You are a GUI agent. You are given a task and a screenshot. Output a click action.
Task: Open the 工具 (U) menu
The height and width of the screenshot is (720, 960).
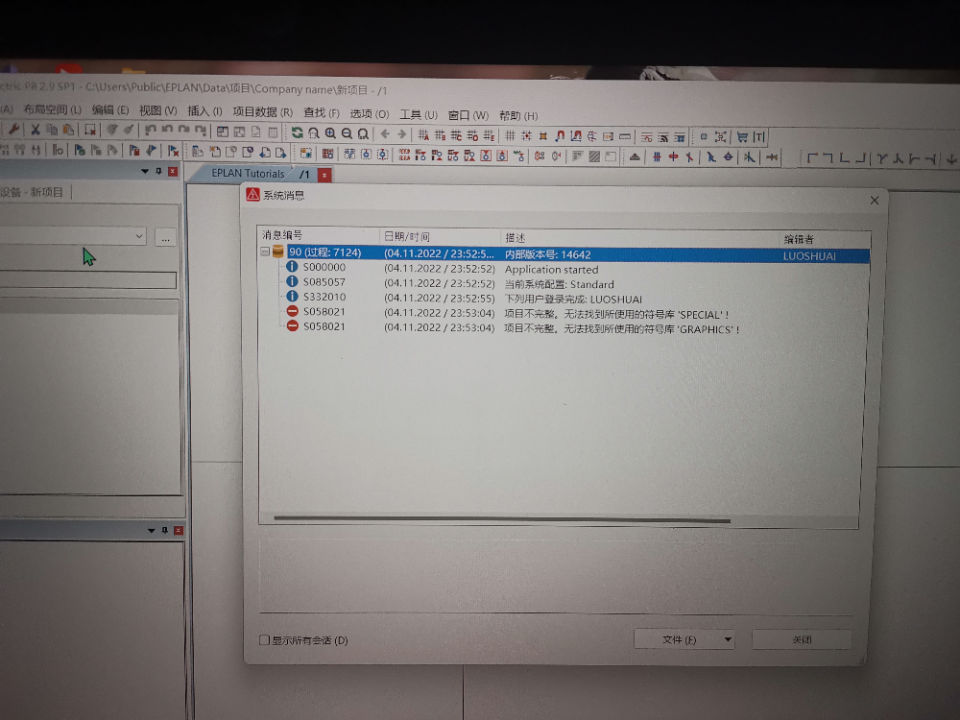point(419,114)
